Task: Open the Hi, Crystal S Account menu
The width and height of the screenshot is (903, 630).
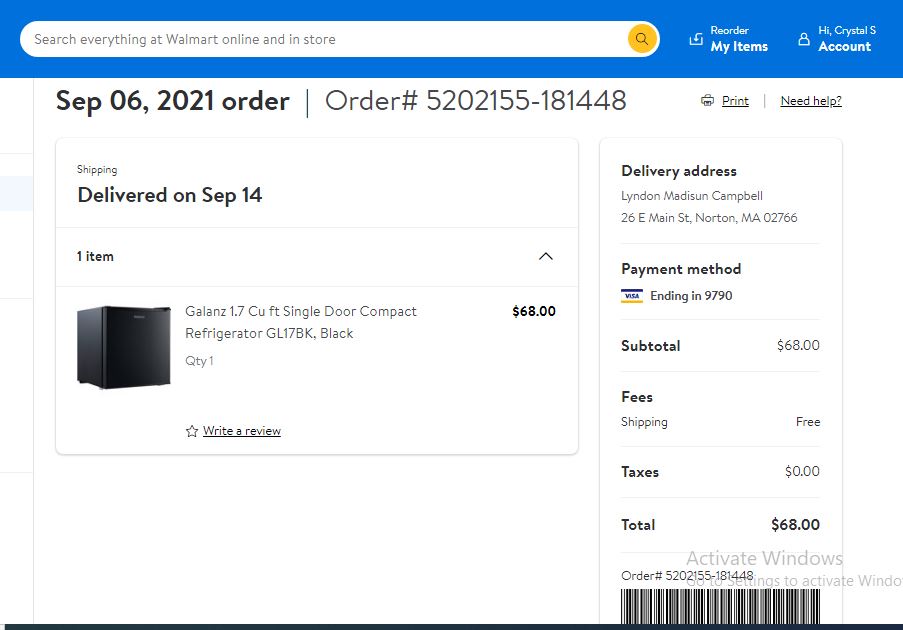Action: click(x=837, y=39)
